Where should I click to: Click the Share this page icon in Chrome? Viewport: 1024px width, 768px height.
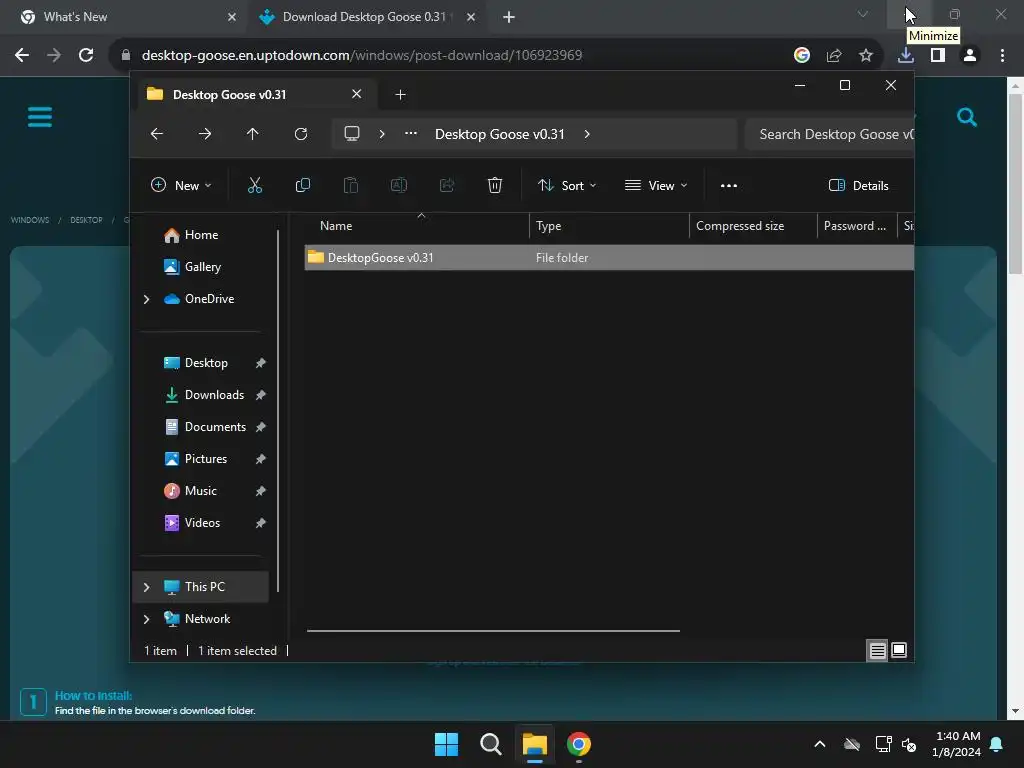click(x=834, y=55)
